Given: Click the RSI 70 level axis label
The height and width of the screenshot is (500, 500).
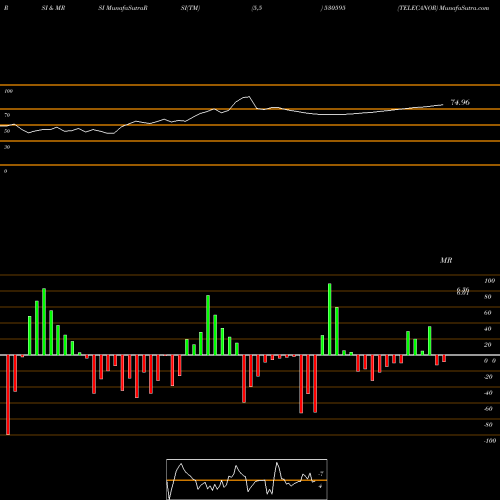Looking at the screenshot, I should tap(7, 115).
